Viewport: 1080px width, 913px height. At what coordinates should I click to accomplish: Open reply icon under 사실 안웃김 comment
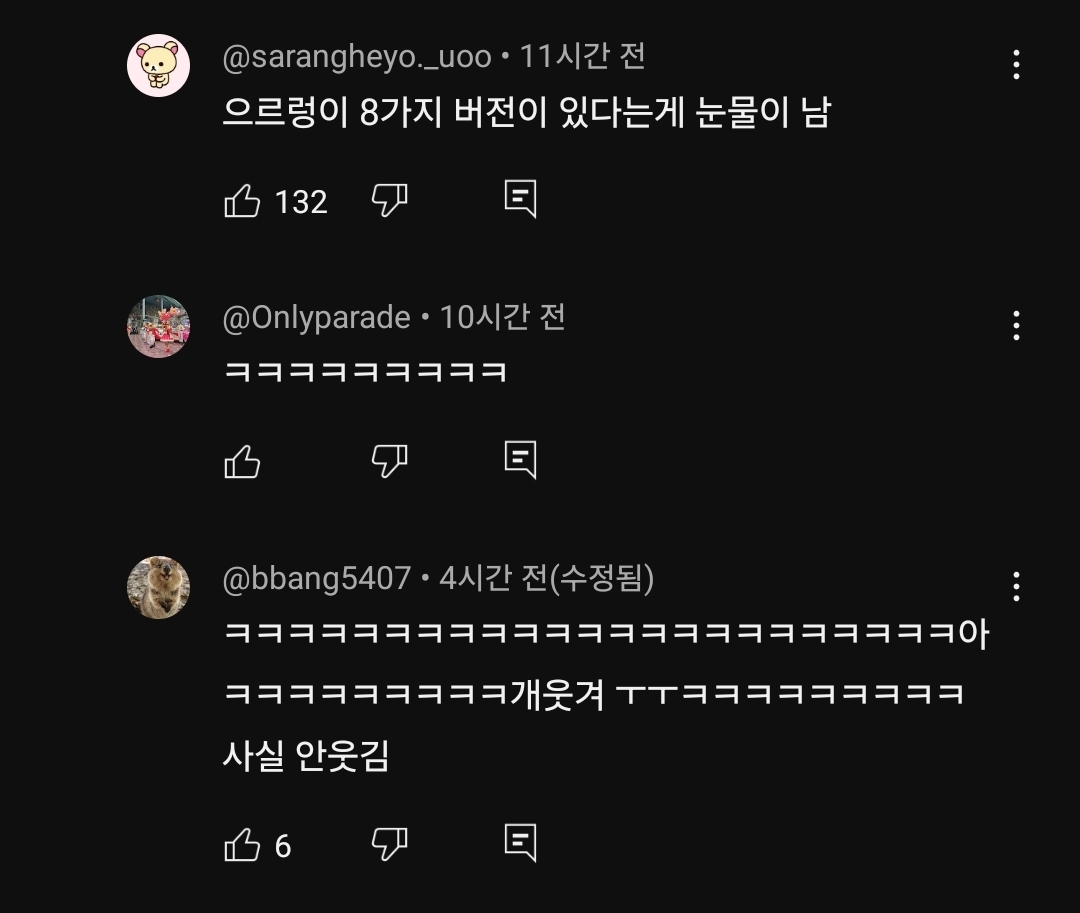(x=520, y=843)
